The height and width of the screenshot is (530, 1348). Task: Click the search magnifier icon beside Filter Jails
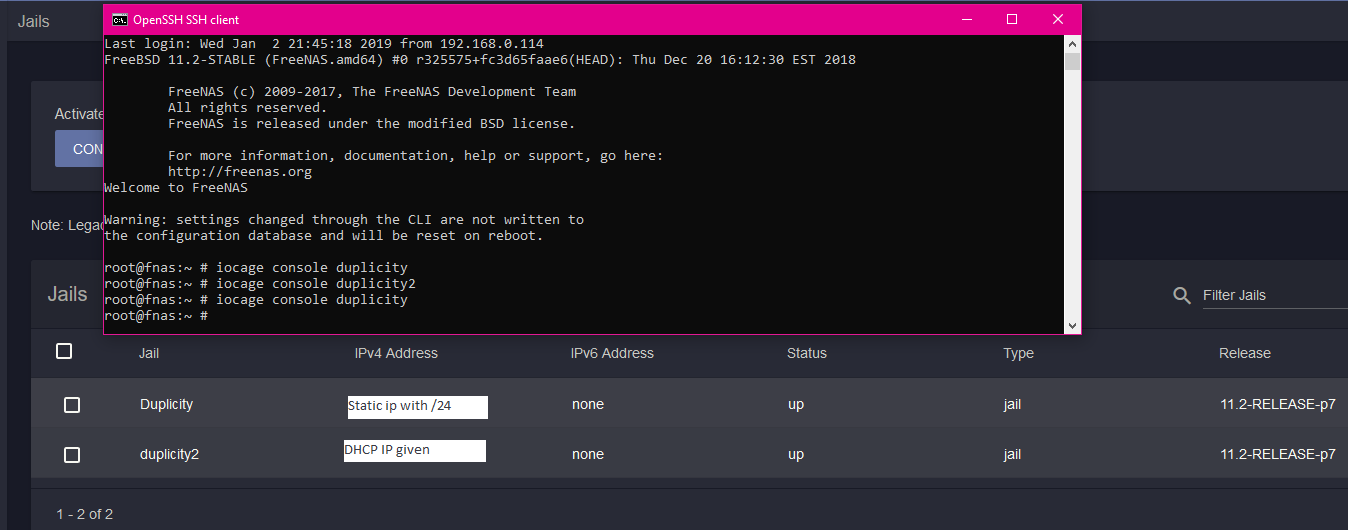1182,295
